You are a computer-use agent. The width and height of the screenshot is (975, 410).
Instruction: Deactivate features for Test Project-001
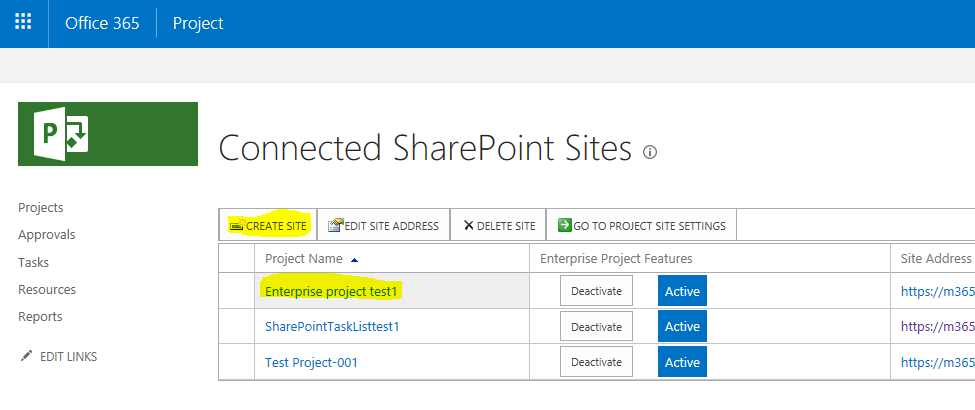pyautogui.click(x=596, y=361)
